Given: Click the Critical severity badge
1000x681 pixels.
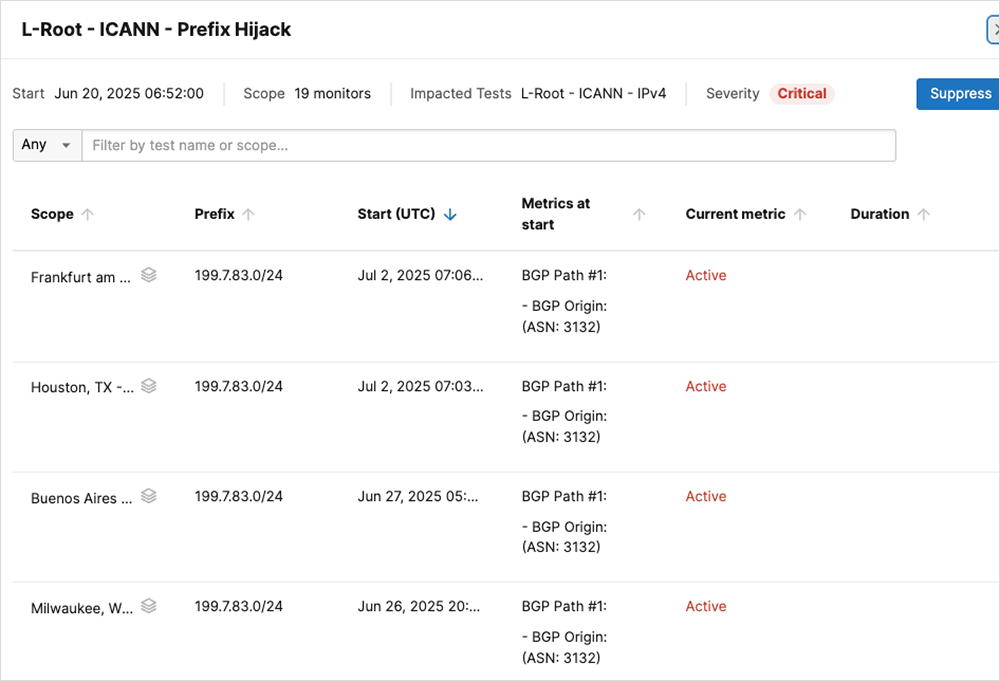Looking at the screenshot, I should 801,93.
